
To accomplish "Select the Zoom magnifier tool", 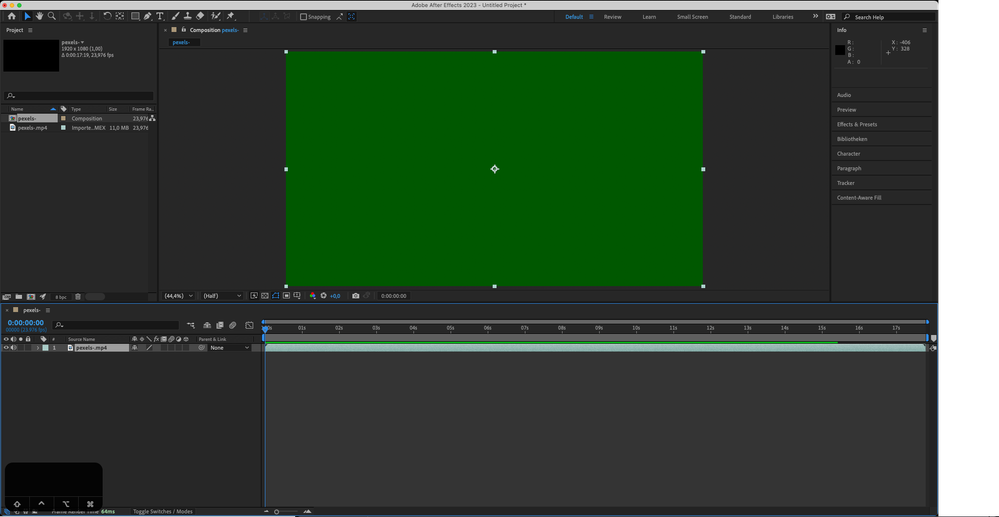I will pos(52,17).
